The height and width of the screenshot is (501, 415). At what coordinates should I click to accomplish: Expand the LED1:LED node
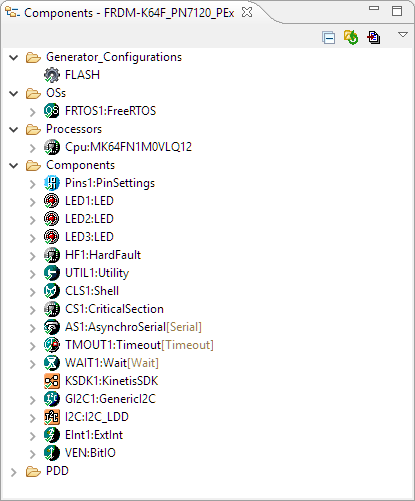click(x=32, y=202)
